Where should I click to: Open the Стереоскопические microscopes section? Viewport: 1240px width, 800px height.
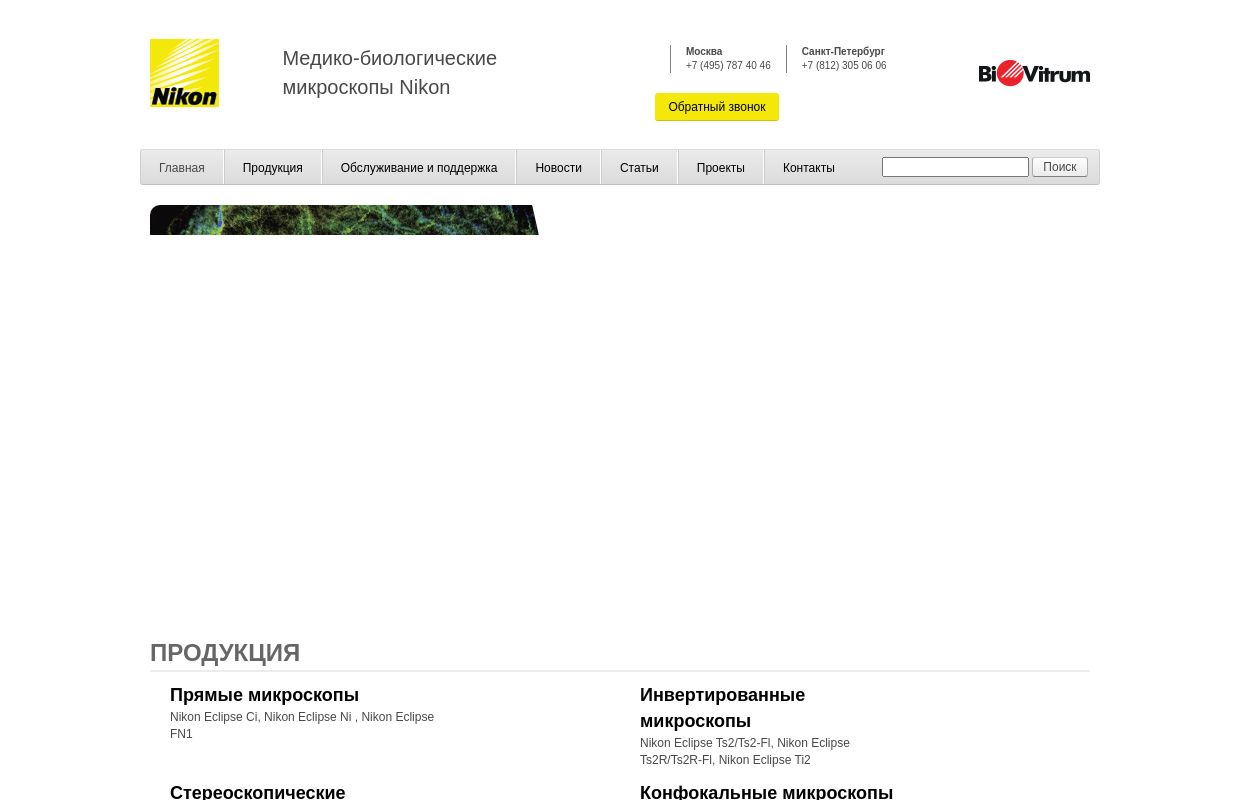257,791
